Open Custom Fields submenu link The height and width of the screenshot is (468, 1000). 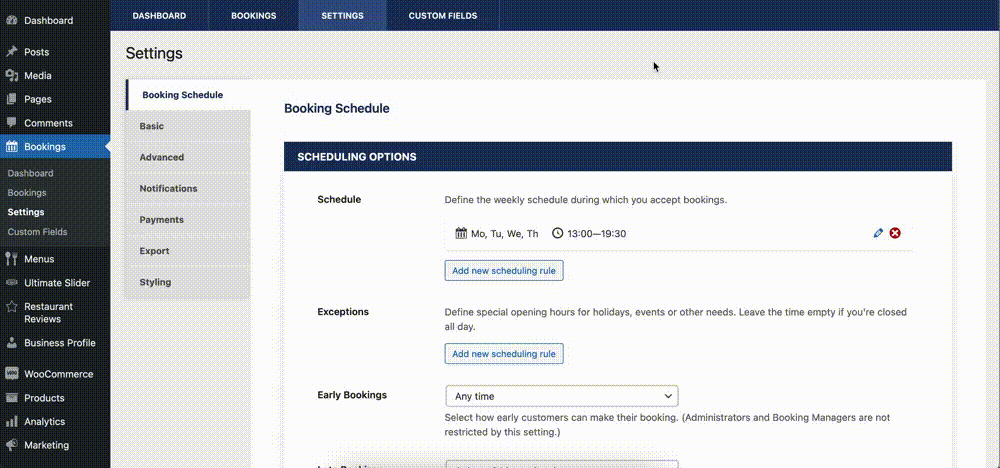tap(38, 231)
